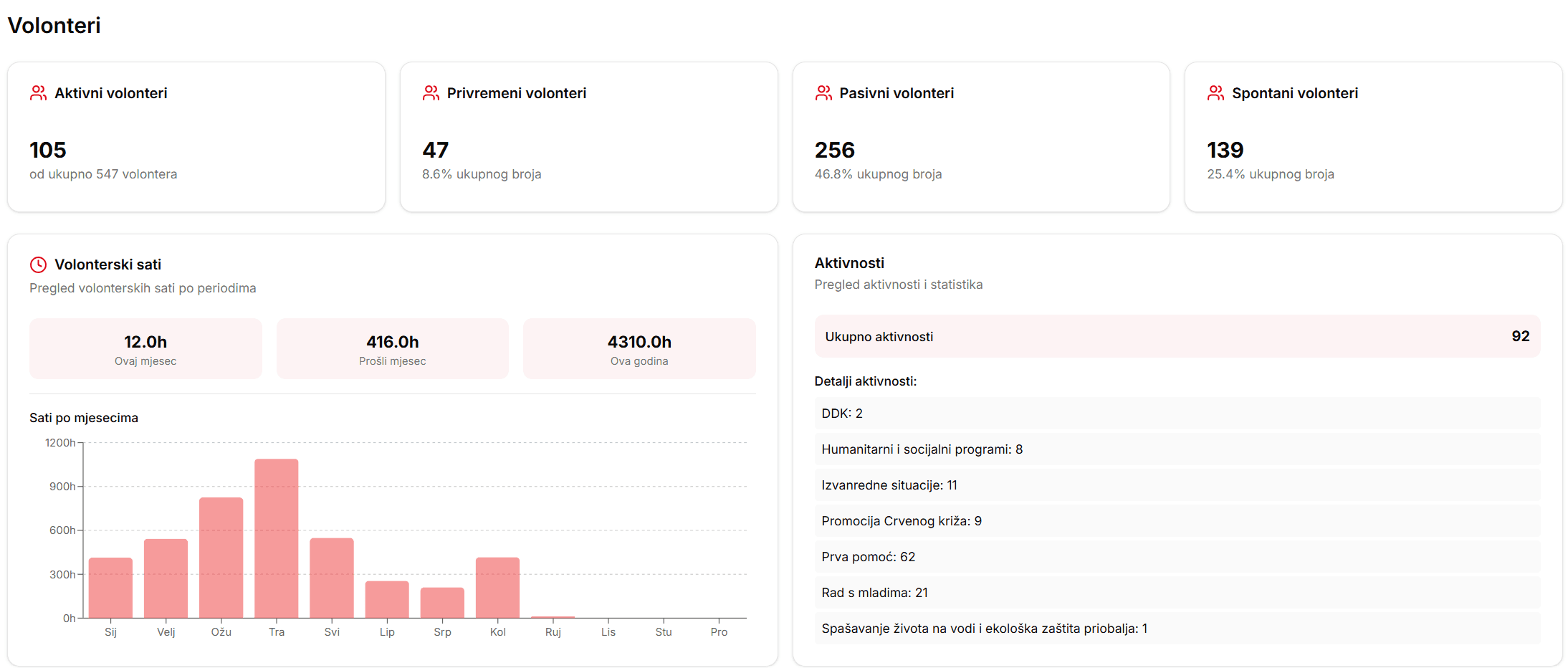
Task: Click the Kol bar in chart
Action: pyautogui.click(x=497, y=588)
